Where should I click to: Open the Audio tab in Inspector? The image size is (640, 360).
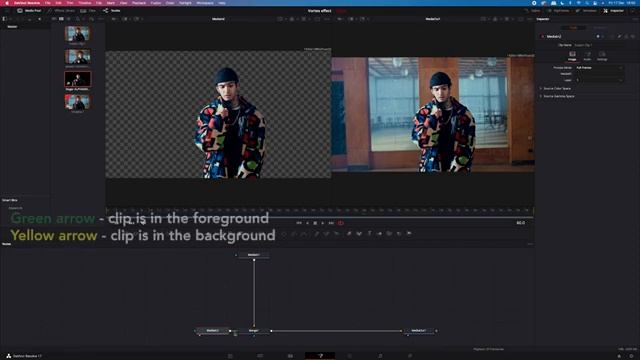[x=587, y=56]
